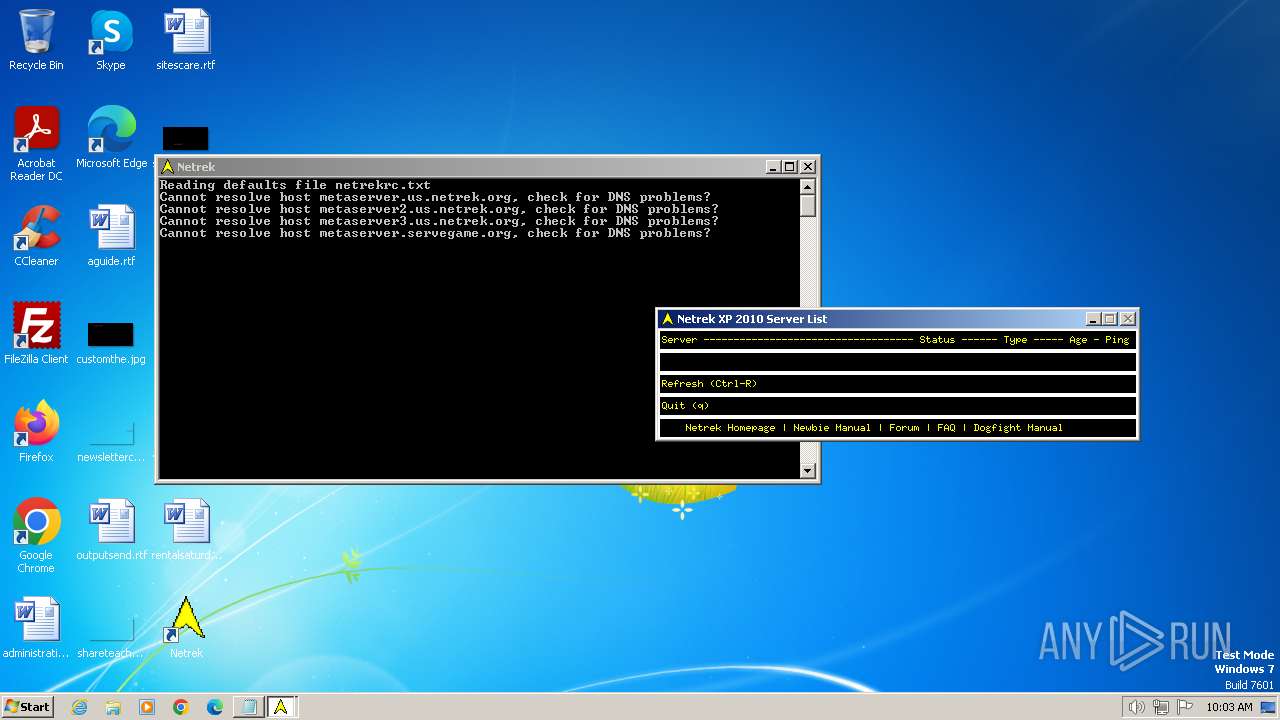Click the empty server row in list
The height and width of the screenshot is (720, 1280).
pyautogui.click(x=898, y=362)
